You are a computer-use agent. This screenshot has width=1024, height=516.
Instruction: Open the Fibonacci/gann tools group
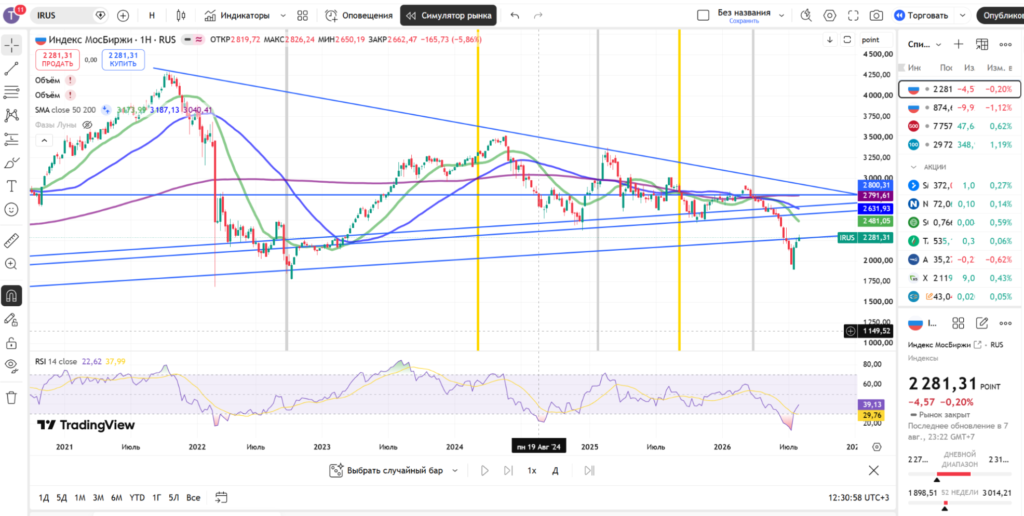coord(12,91)
